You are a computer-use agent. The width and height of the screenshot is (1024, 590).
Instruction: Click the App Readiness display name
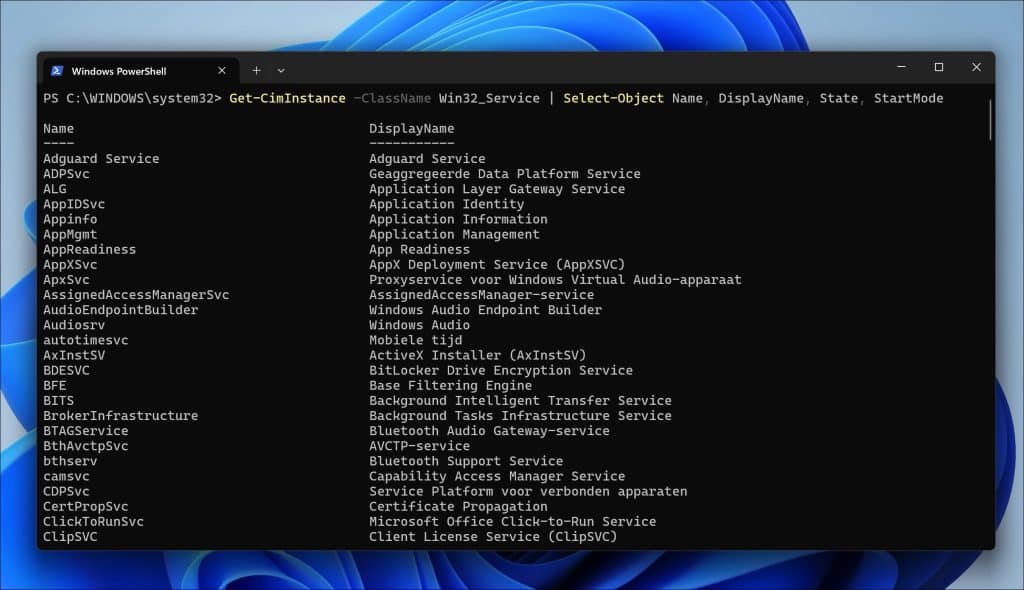[419, 249]
